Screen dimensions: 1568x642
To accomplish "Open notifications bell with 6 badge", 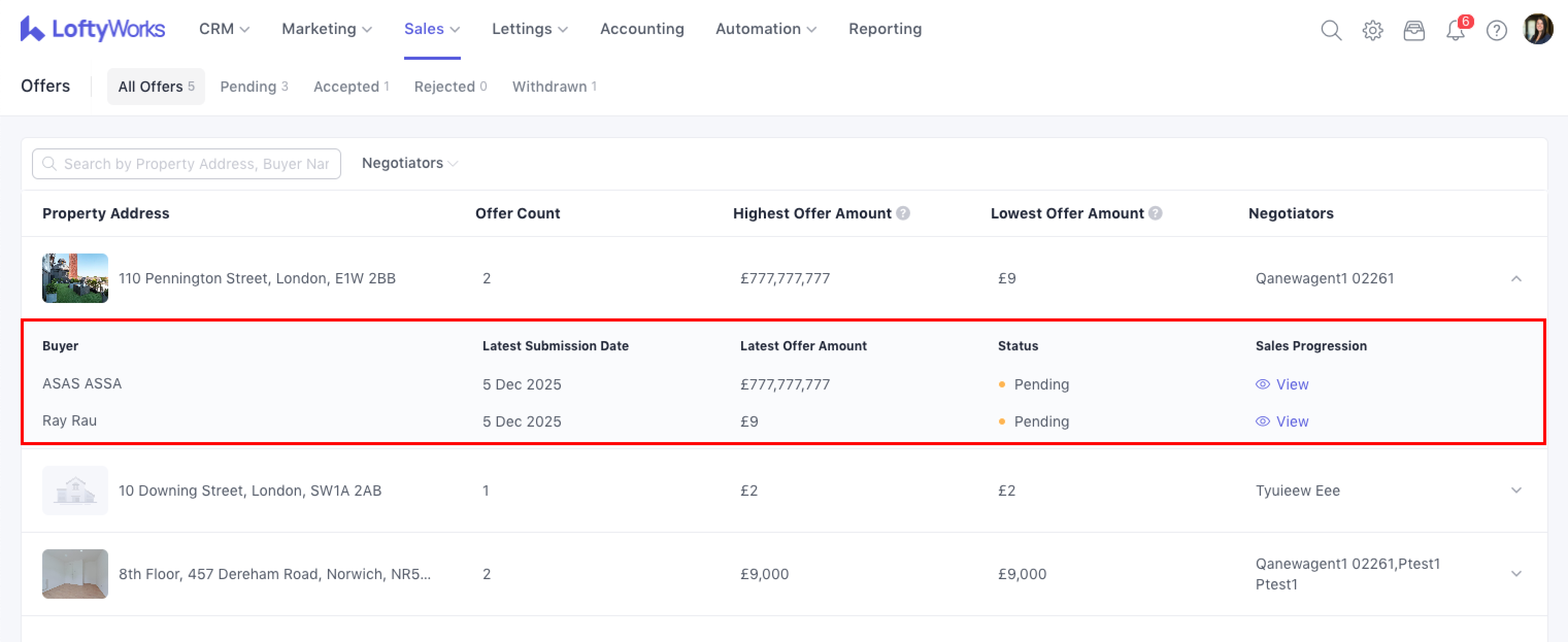I will (1455, 30).
